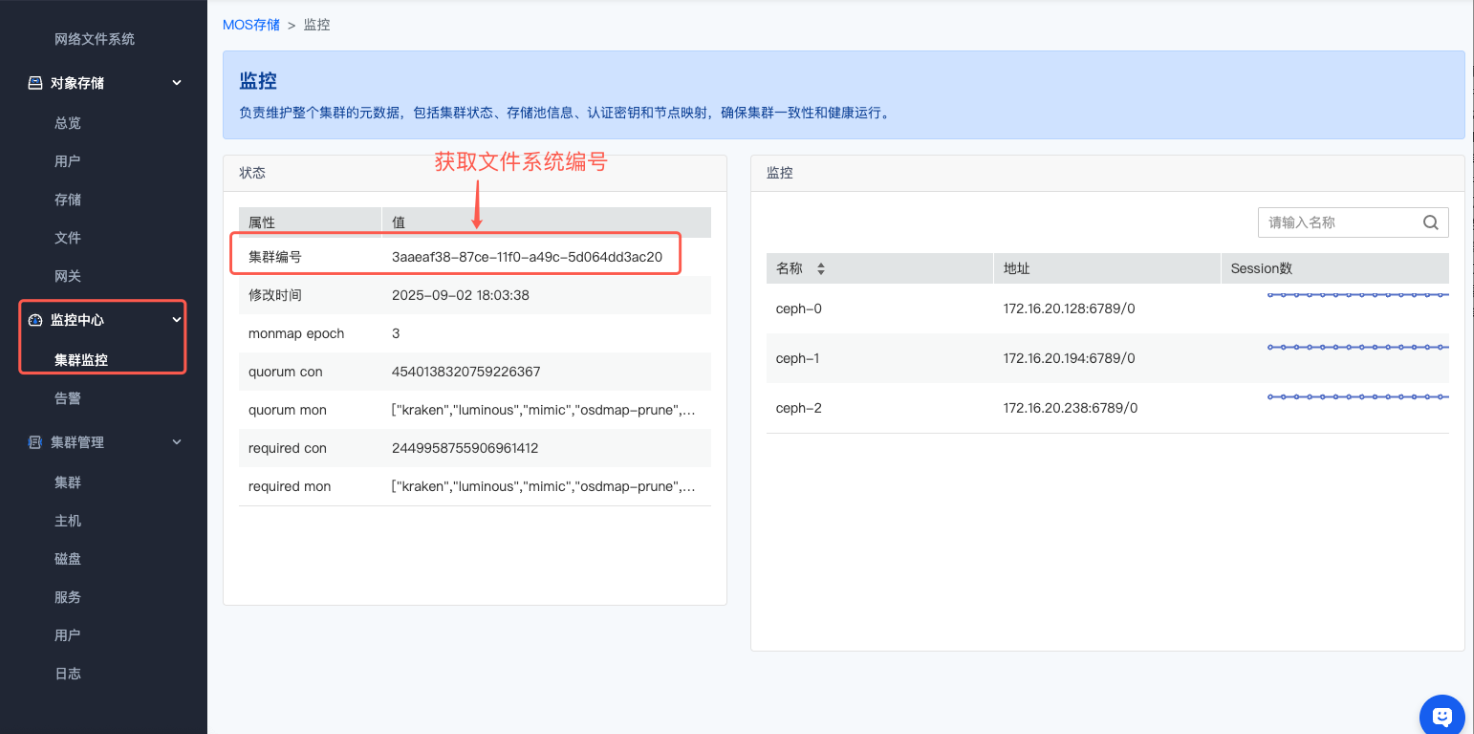1474x734 pixels.
Task: Select 总览 under object storage
Action: (68, 123)
